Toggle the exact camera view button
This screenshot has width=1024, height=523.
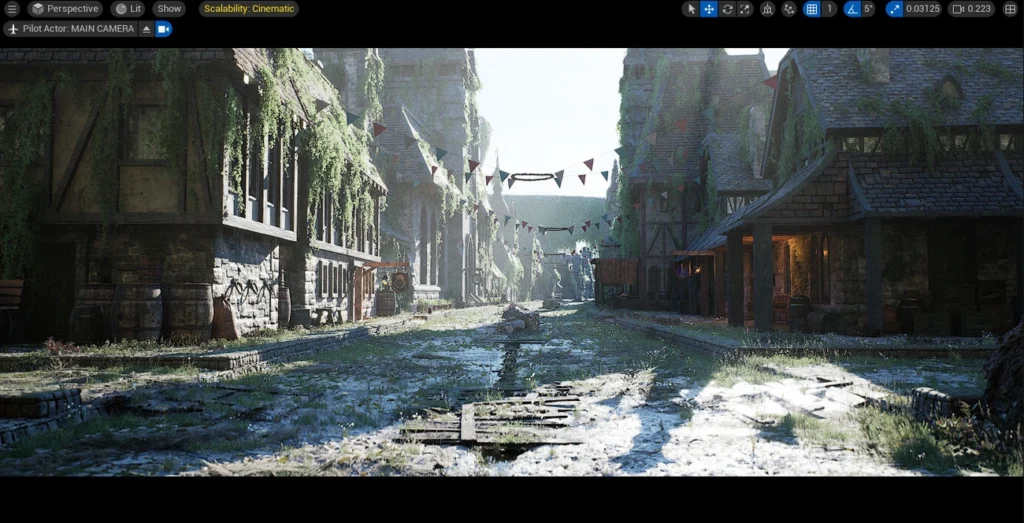tap(164, 29)
